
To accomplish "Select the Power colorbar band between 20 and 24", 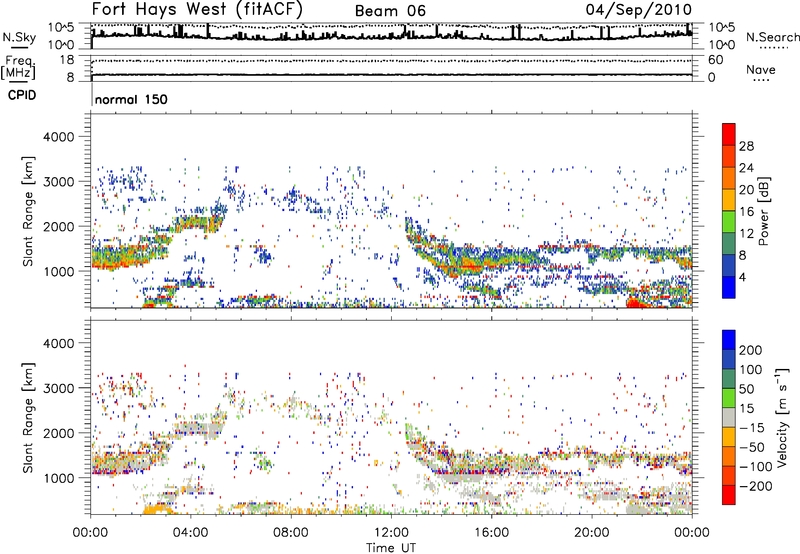I will [729, 178].
